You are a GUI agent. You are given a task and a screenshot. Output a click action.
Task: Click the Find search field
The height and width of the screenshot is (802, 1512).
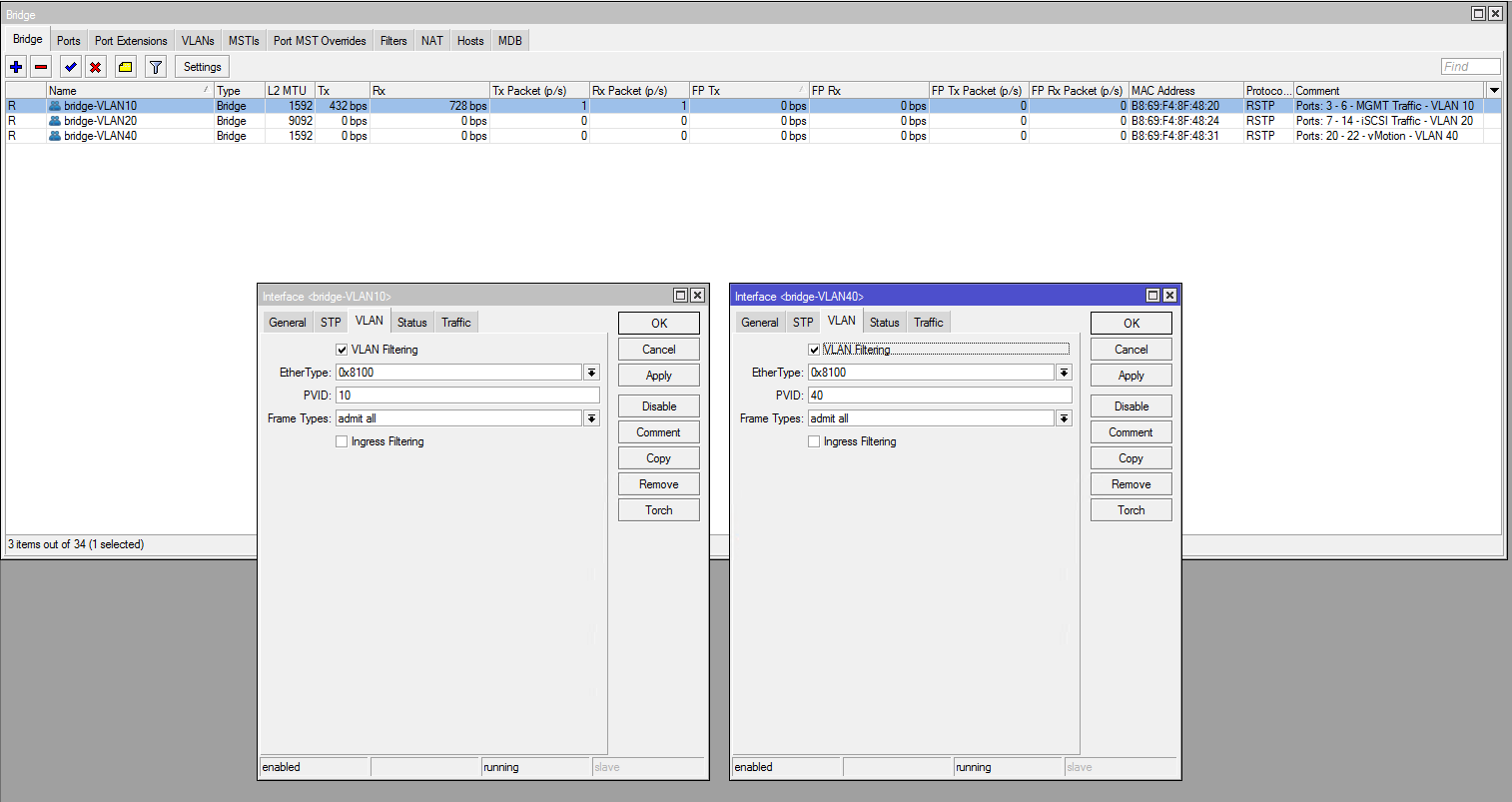pos(1470,67)
